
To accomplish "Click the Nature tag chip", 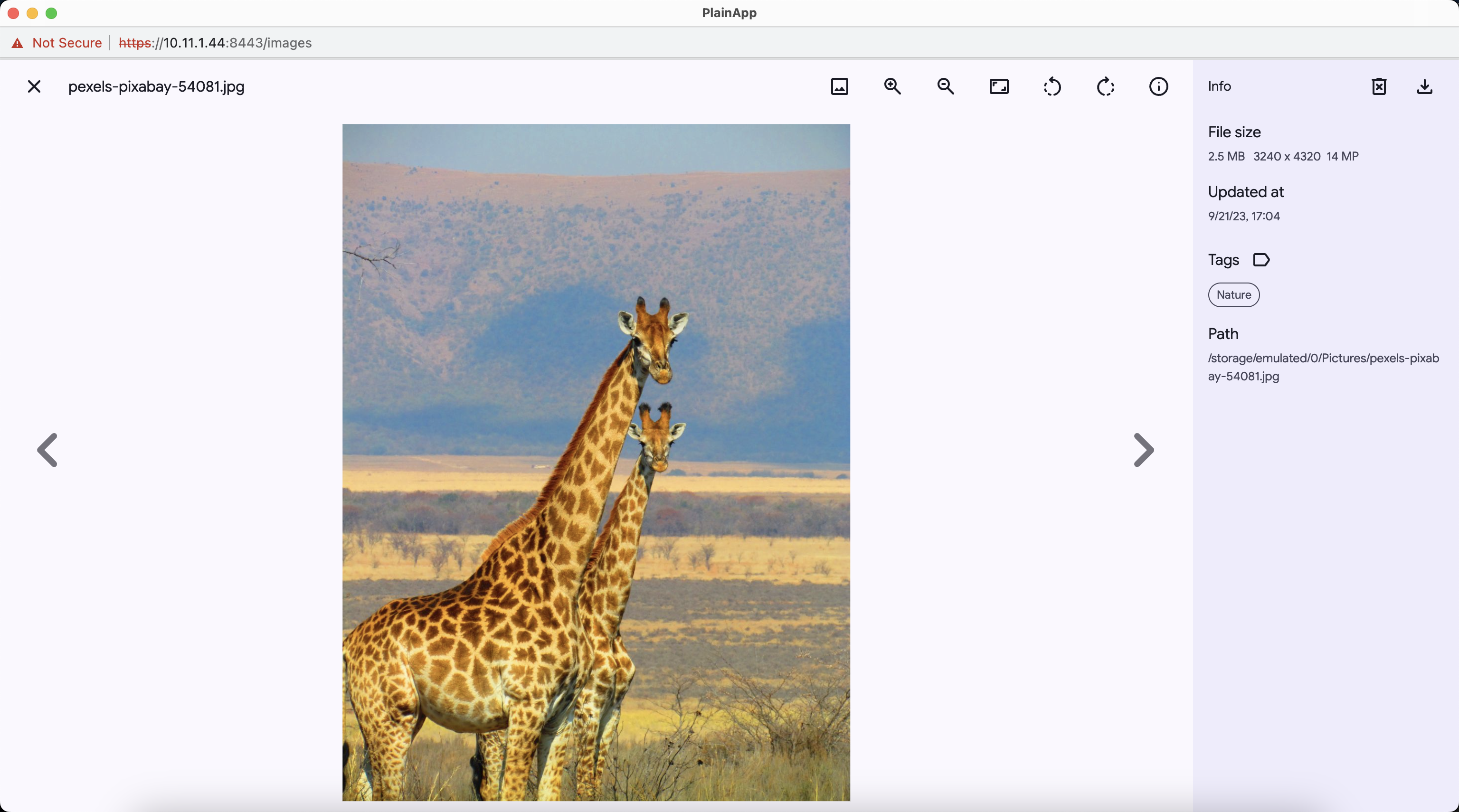I will [x=1233, y=295].
